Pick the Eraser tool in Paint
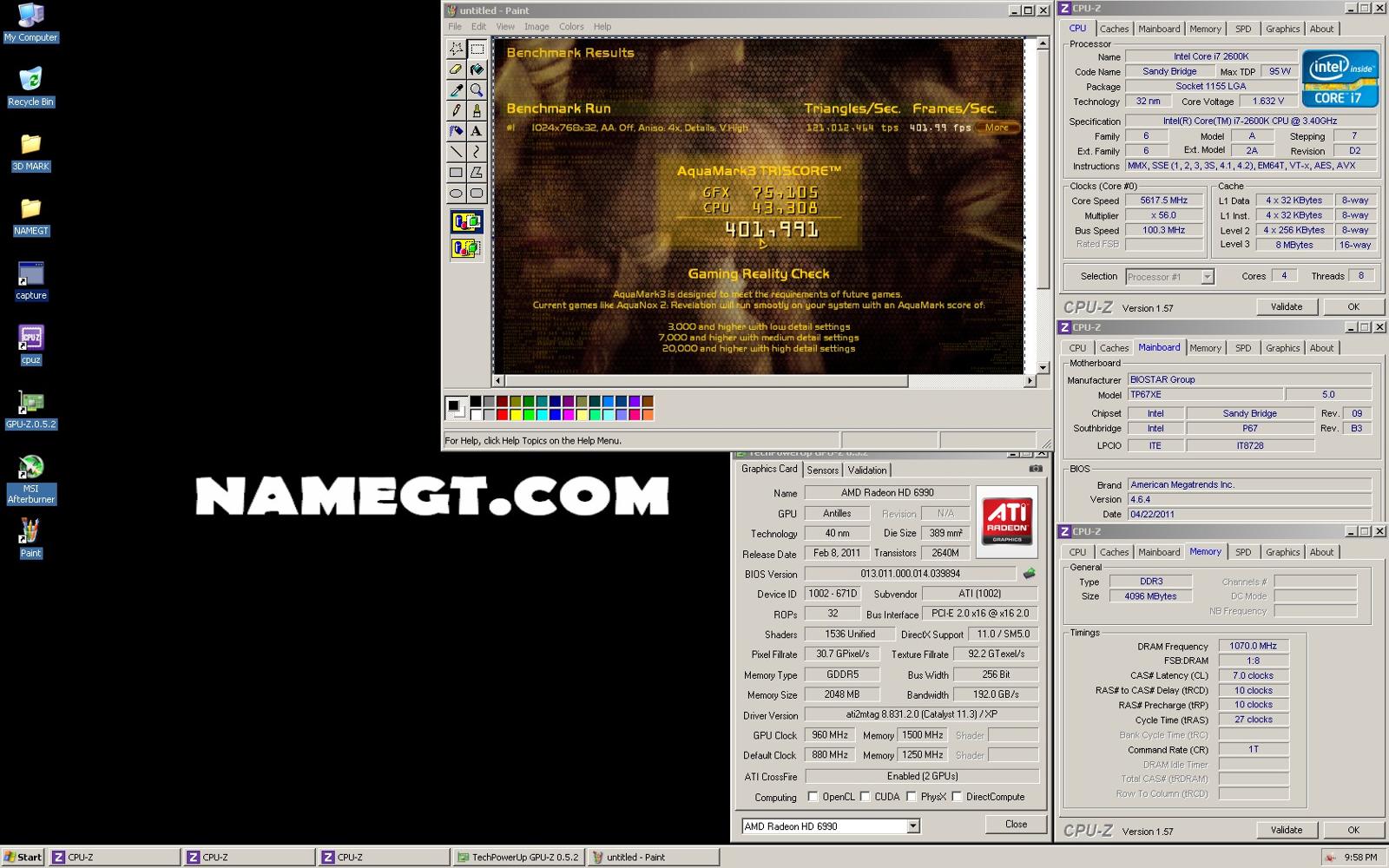Image resolution: width=1389 pixels, height=868 pixels. tap(456, 69)
